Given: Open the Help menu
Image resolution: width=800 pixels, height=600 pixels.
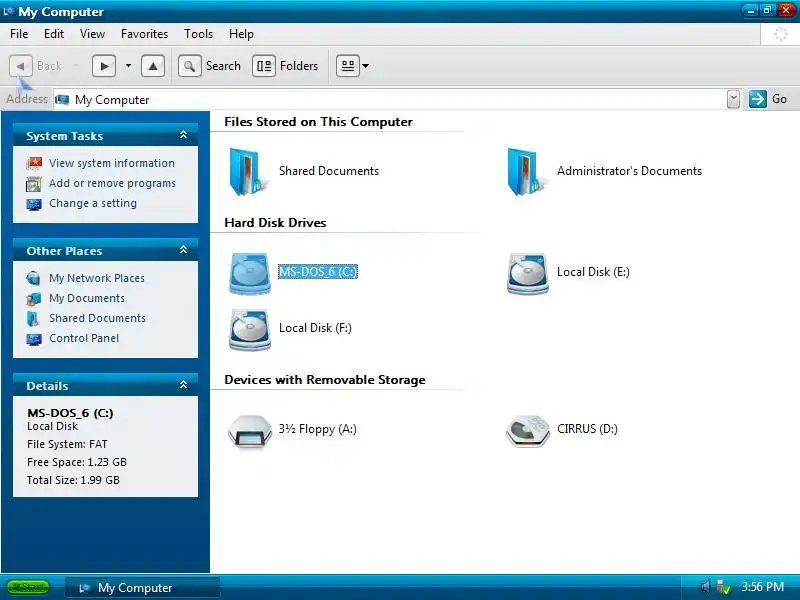Looking at the screenshot, I should tap(241, 34).
